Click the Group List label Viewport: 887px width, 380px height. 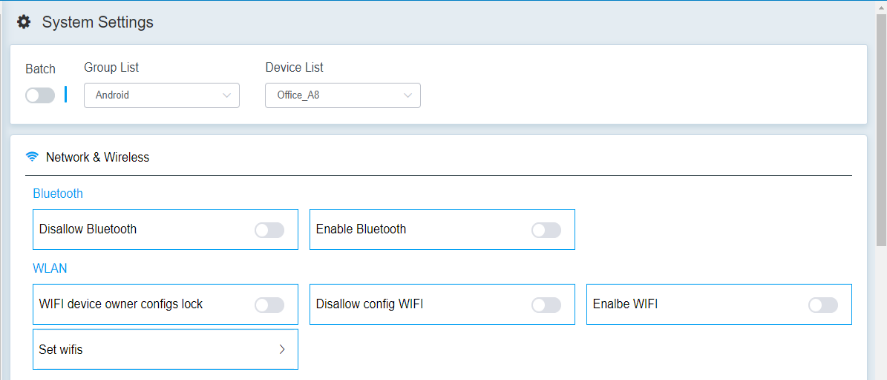(x=111, y=67)
